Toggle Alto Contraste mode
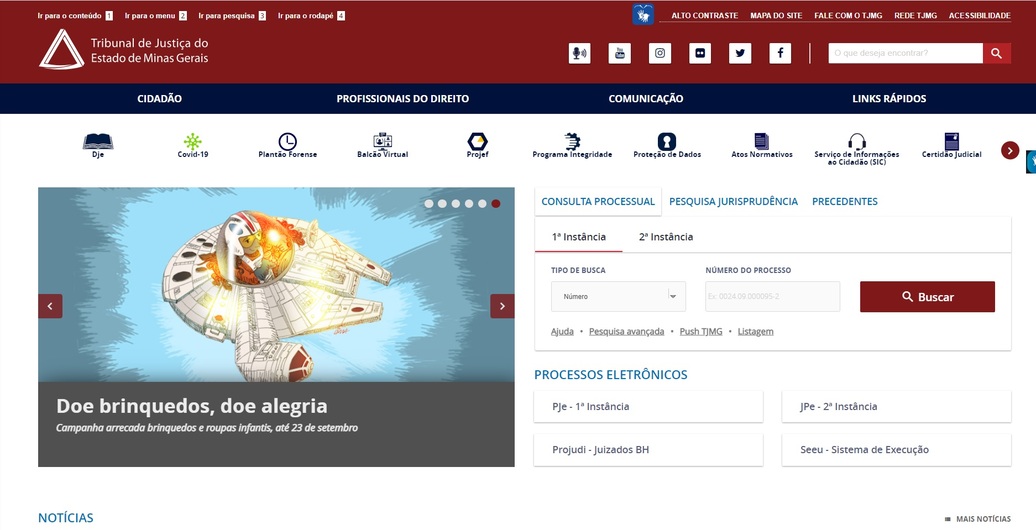 point(704,15)
